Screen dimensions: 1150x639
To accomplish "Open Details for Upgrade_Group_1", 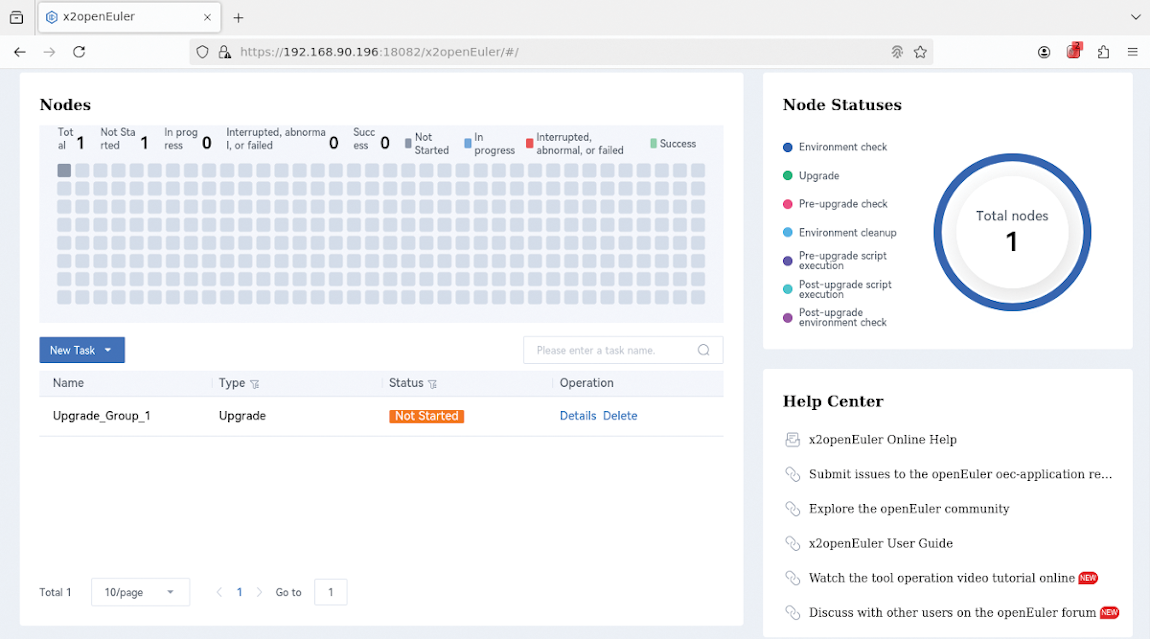I will [578, 416].
